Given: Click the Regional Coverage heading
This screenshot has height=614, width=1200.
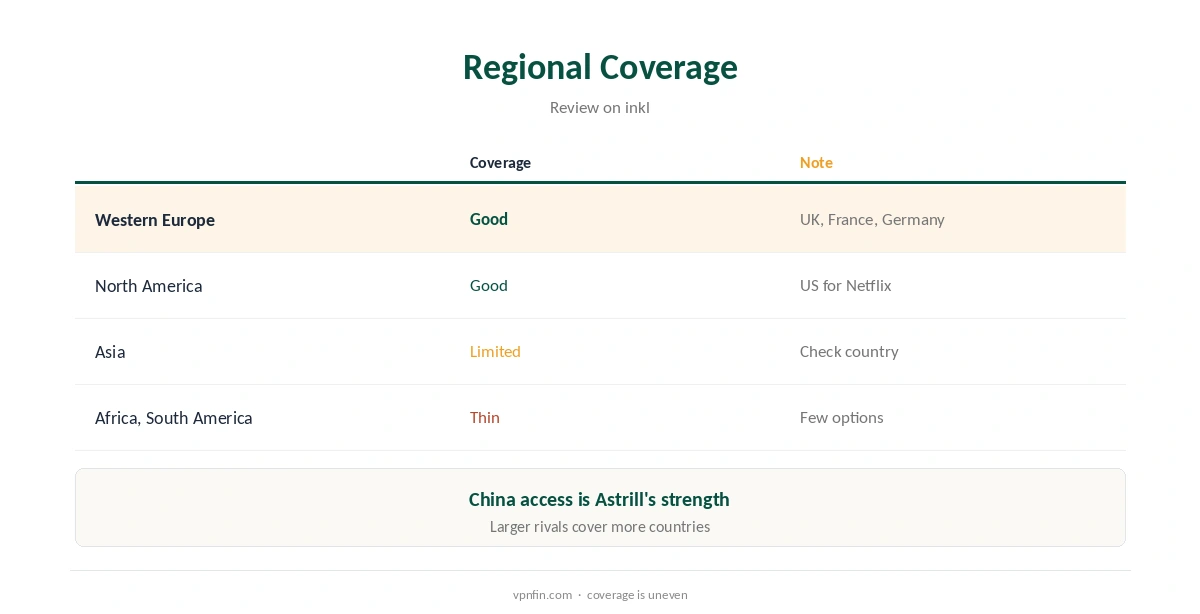Looking at the screenshot, I should [x=600, y=67].
